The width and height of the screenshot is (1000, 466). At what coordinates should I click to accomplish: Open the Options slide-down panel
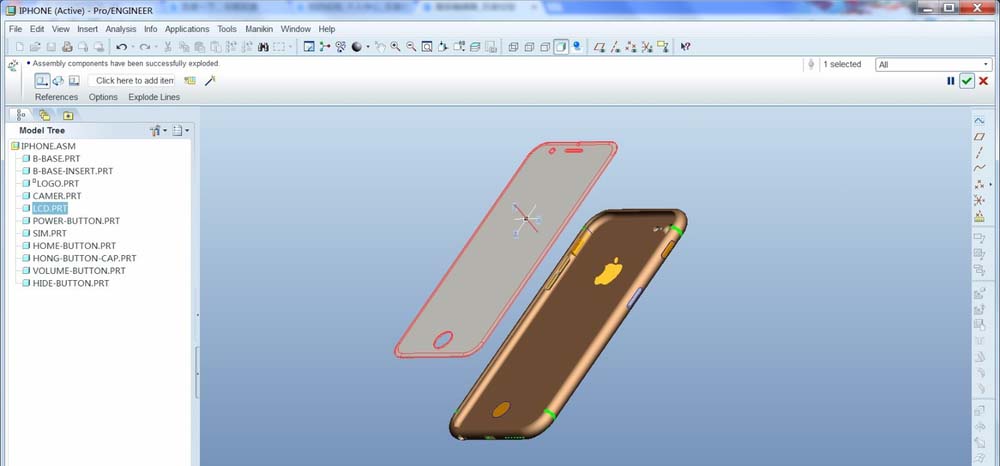tap(103, 97)
